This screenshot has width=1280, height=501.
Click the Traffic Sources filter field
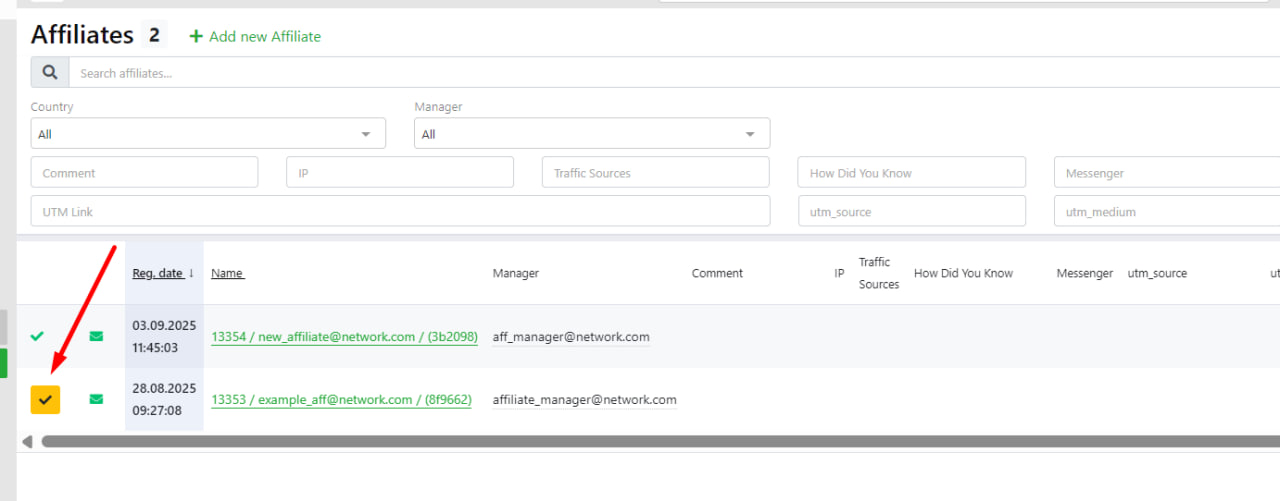(x=655, y=172)
